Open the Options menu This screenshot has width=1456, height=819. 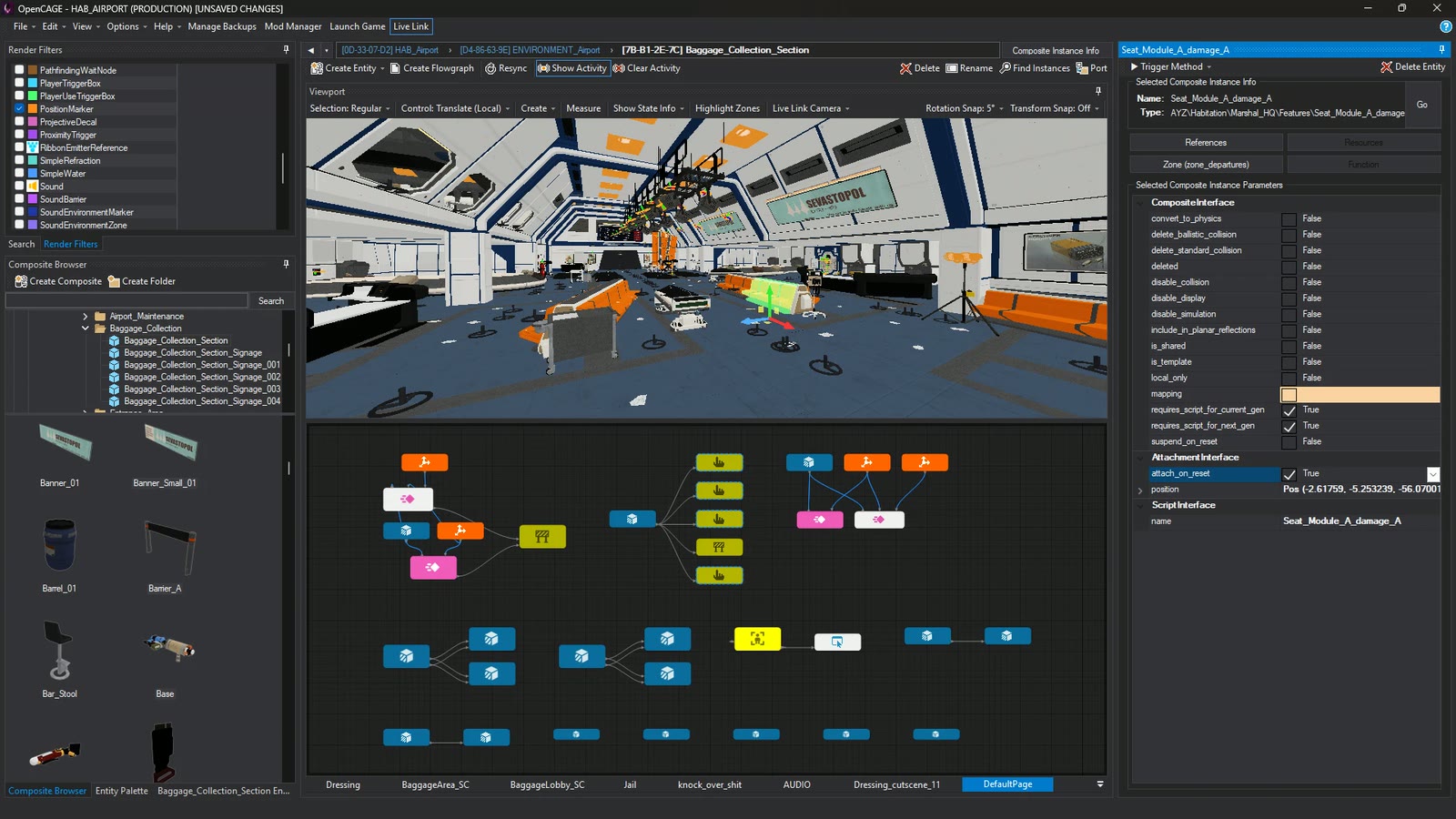tap(126, 26)
